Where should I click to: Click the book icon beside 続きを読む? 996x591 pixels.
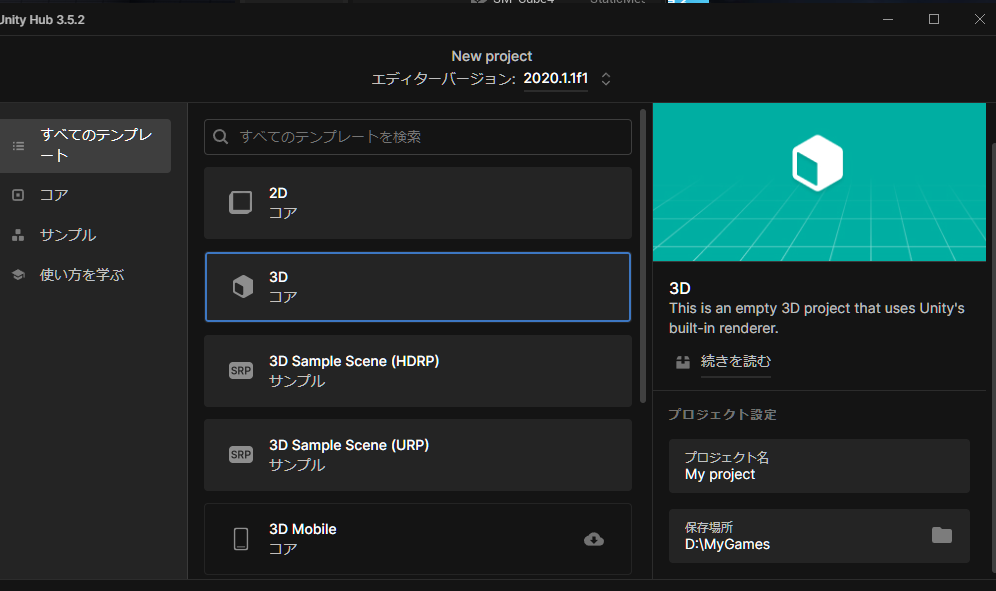683,362
